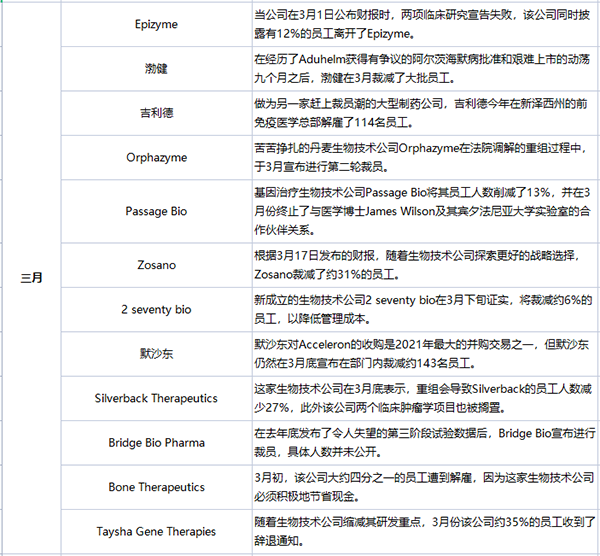The width and height of the screenshot is (600, 556).
Task: Click the Epizyme company cell
Action: [157, 24]
